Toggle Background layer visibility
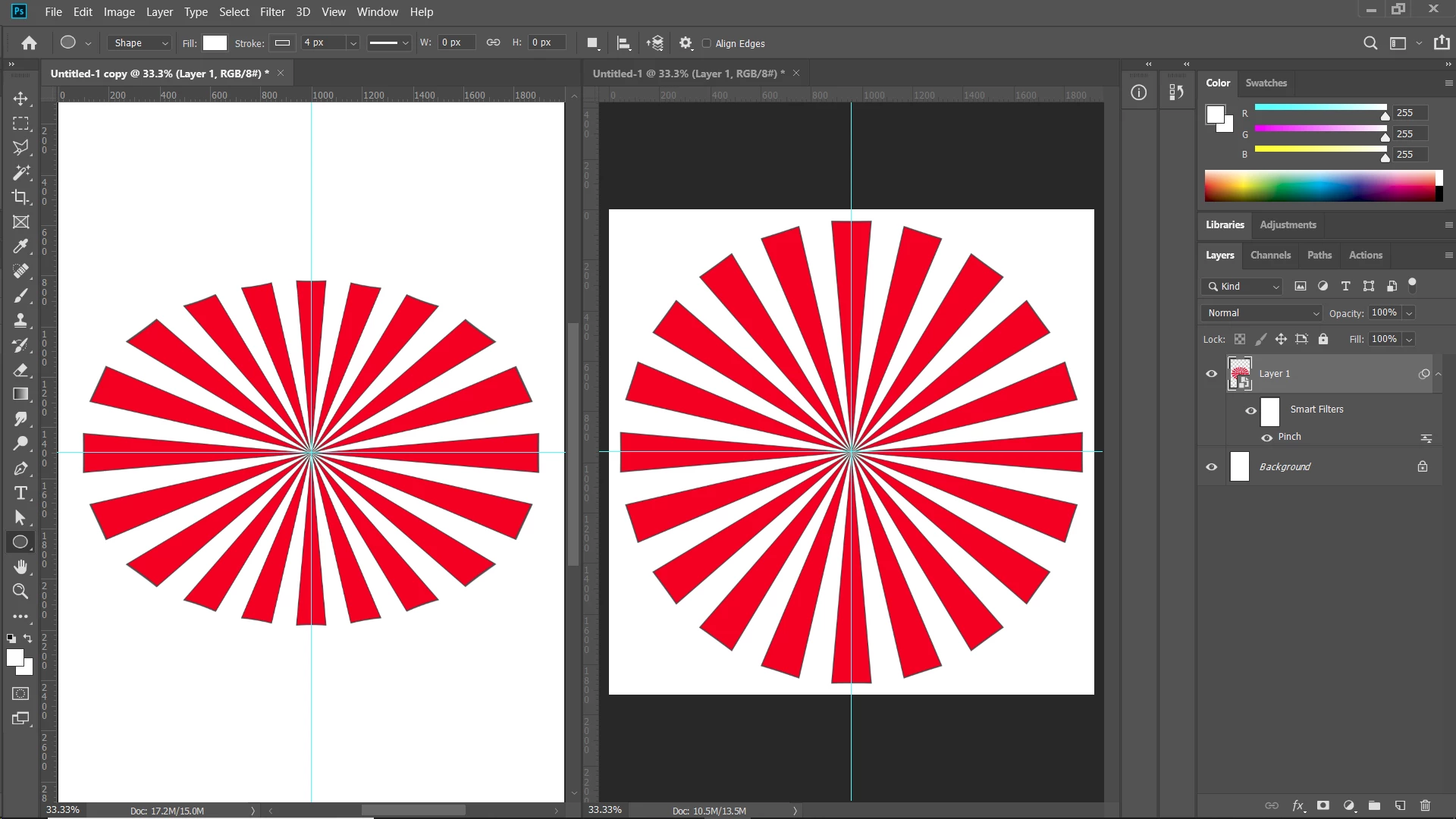This screenshot has height=819, width=1456. [x=1211, y=467]
